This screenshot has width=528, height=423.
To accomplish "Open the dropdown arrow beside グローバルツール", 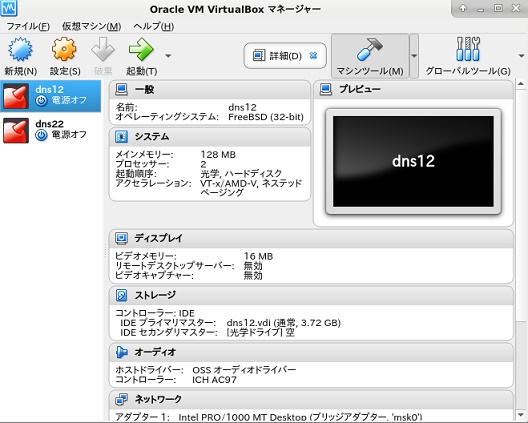I will click(x=522, y=56).
